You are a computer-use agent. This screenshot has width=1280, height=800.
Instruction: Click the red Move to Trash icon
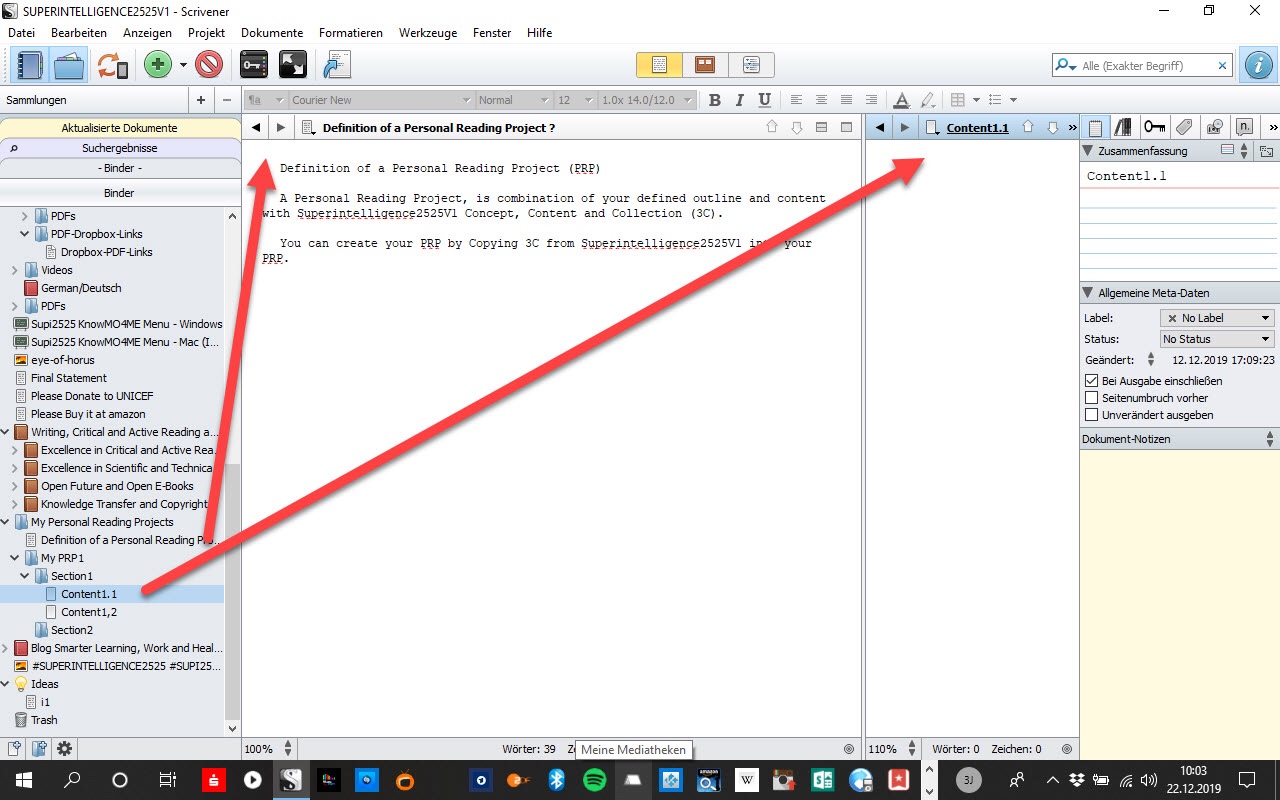(208, 66)
